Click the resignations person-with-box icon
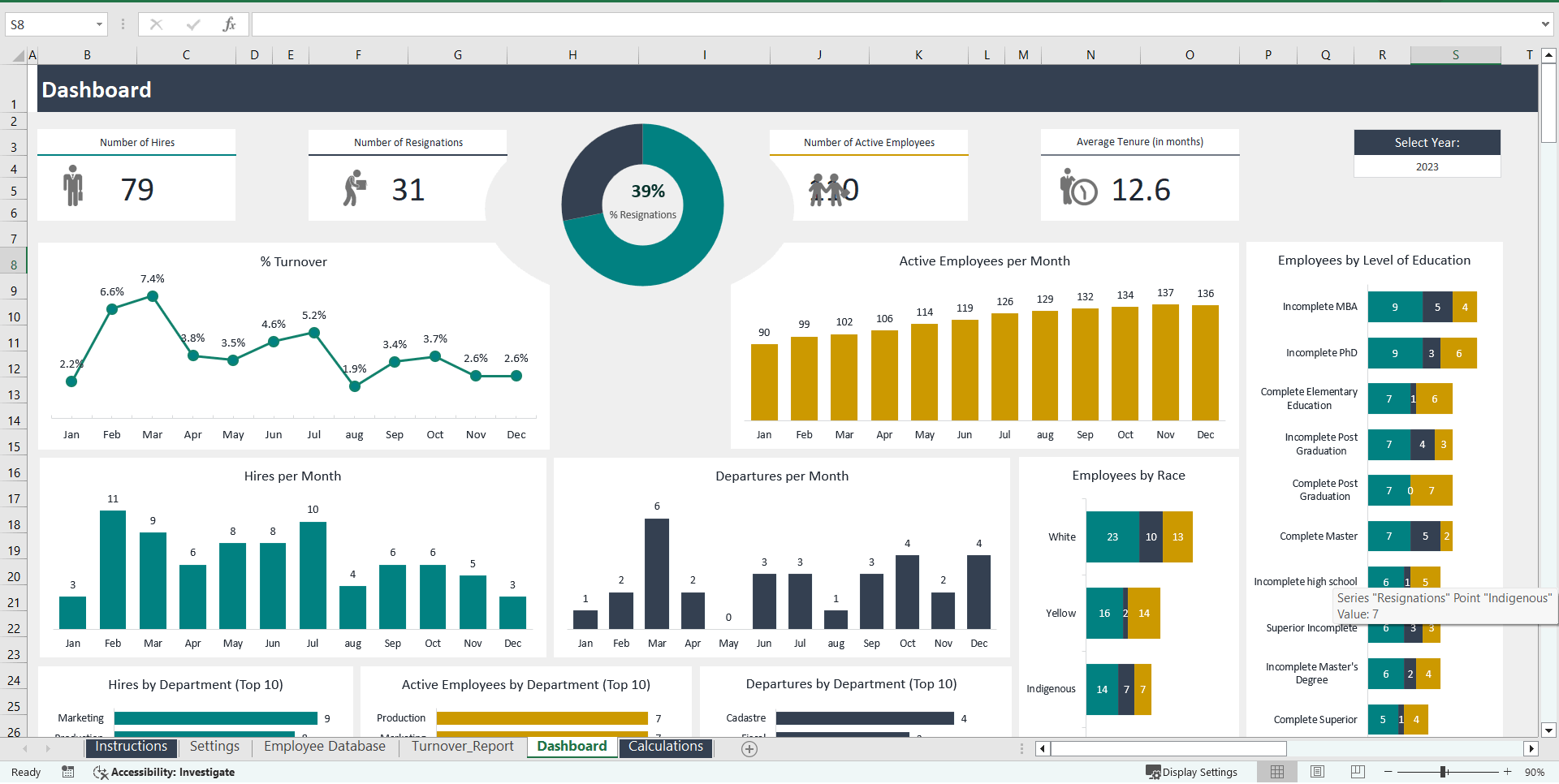1559x784 pixels. point(355,188)
